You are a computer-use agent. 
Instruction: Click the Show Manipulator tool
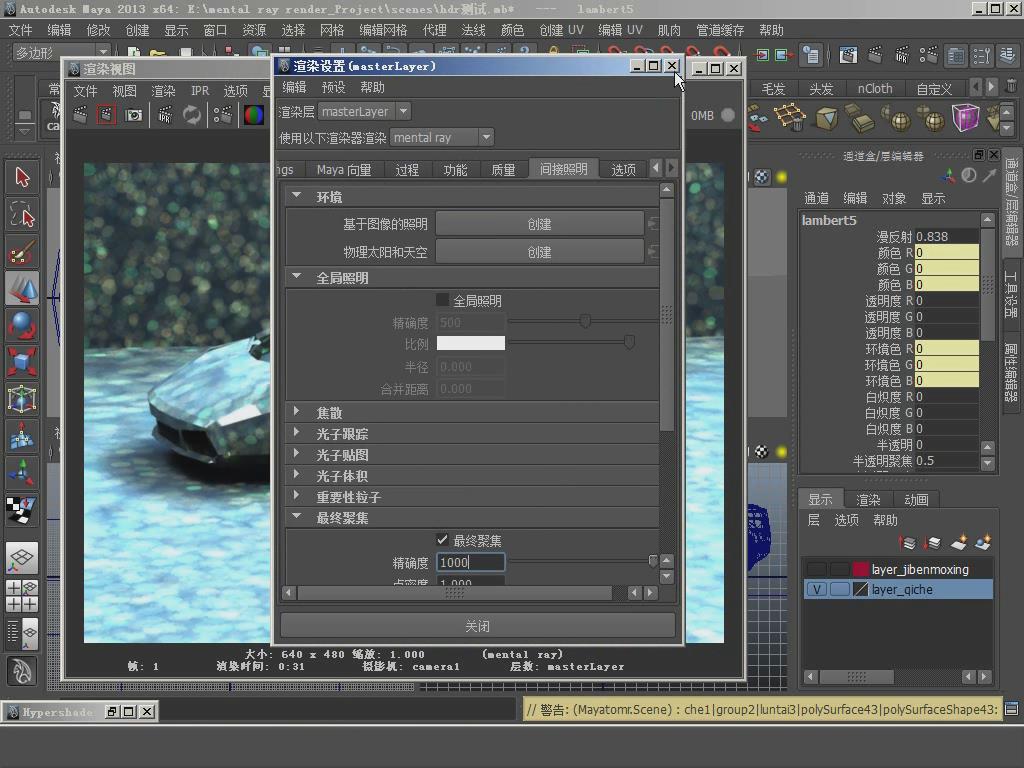(x=22, y=473)
